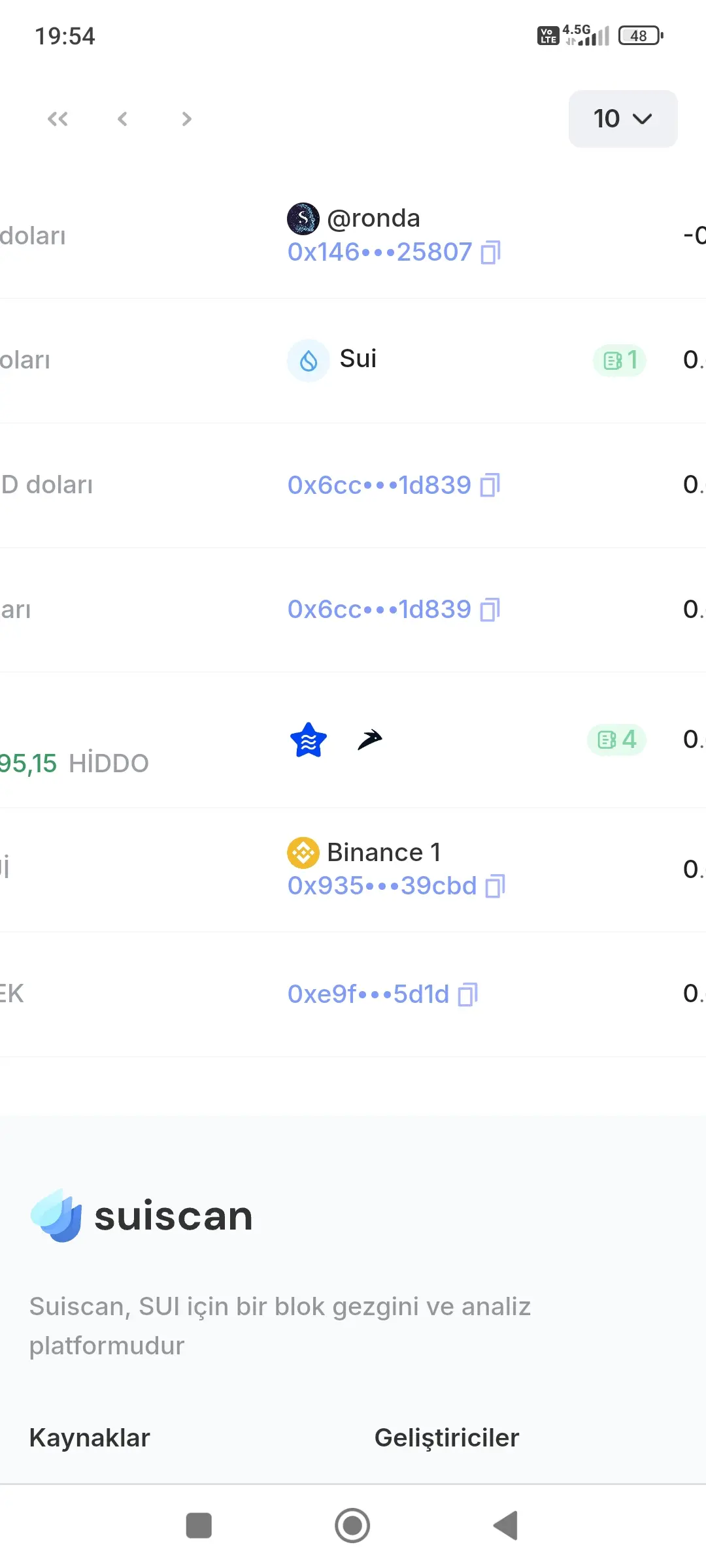Tap the Binance yellow logo icon
Screen dimensions: 706x1568
coord(303,853)
